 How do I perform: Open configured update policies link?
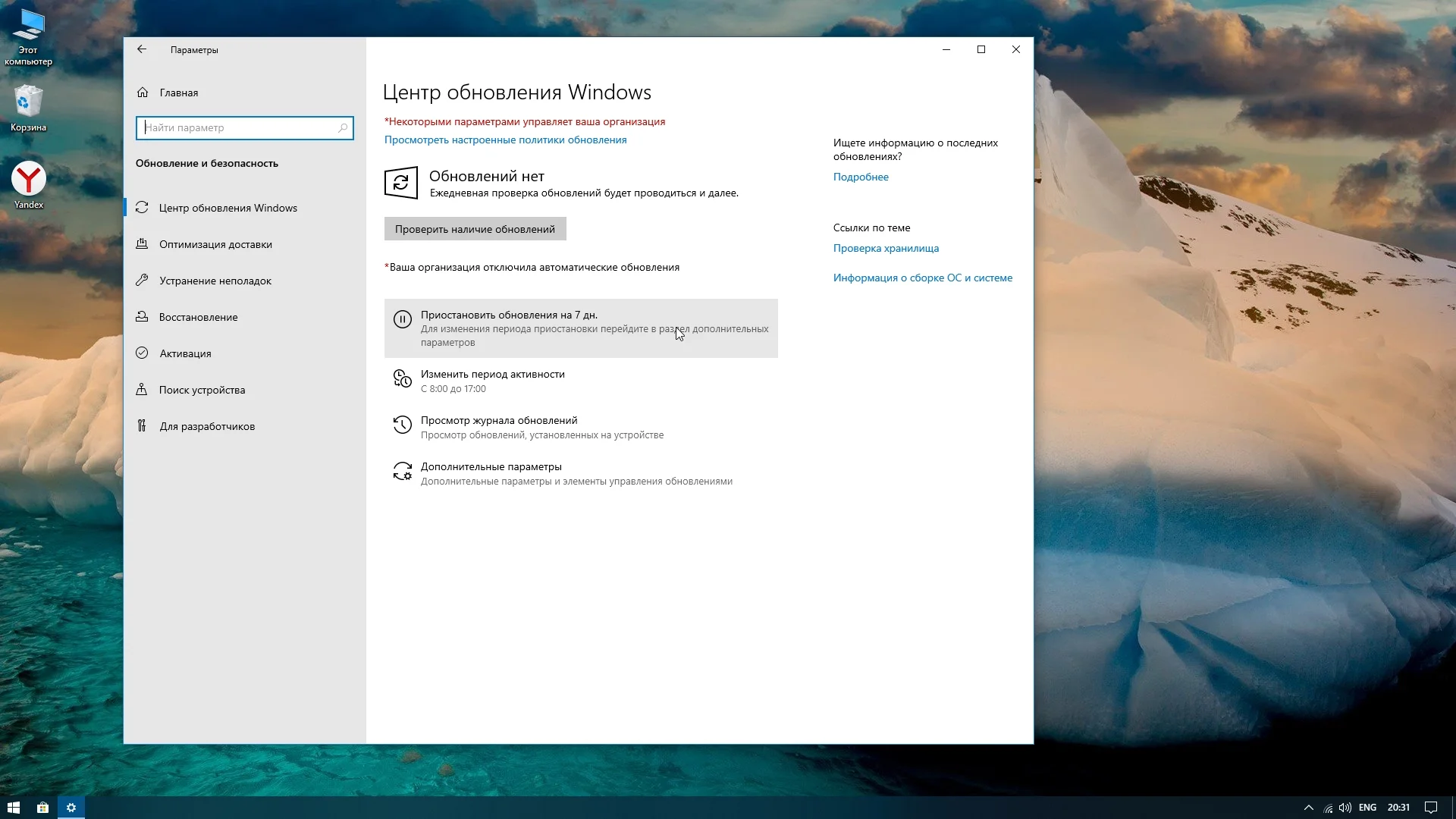(505, 140)
